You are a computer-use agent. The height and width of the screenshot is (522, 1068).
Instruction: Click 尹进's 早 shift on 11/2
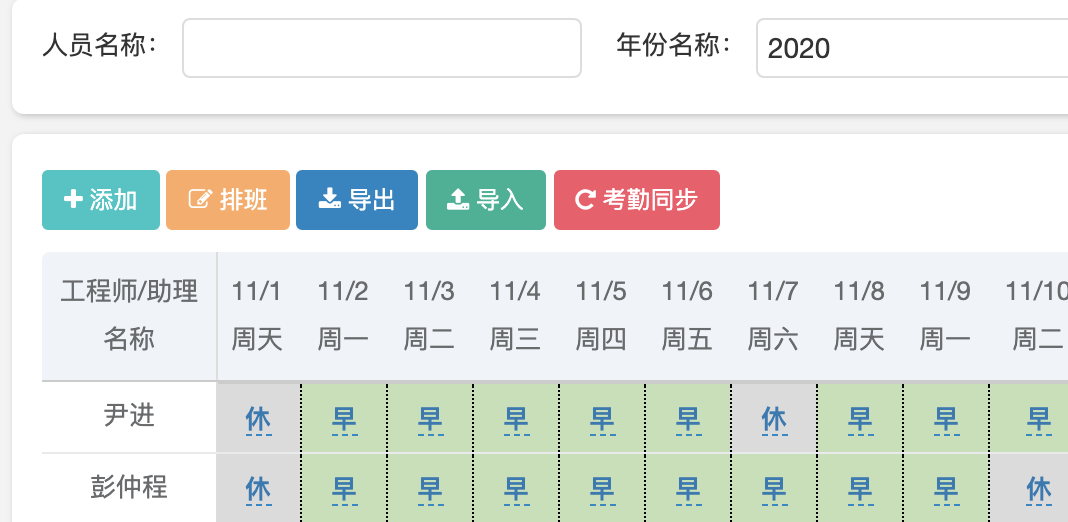coord(344,418)
